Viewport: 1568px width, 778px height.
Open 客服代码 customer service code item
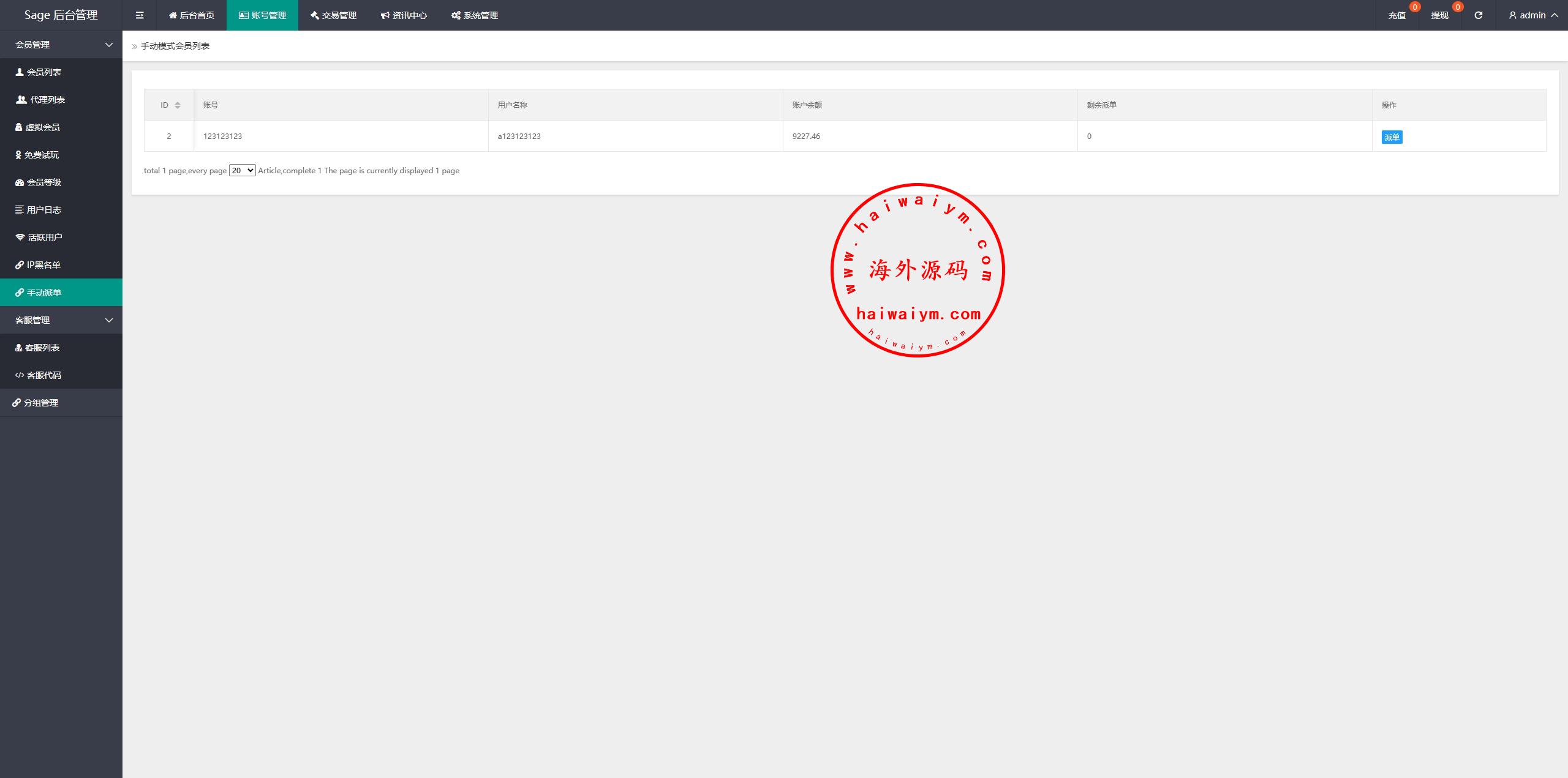point(43,375)
